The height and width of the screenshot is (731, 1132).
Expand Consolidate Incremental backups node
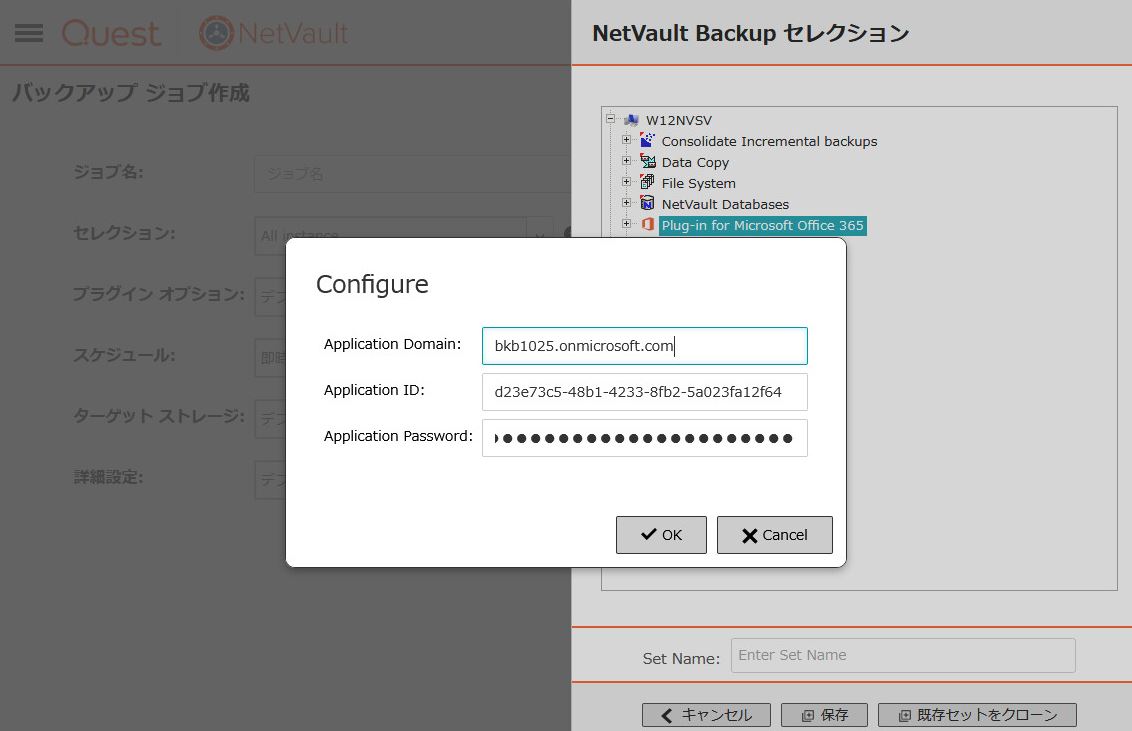[x=627, y=140]
